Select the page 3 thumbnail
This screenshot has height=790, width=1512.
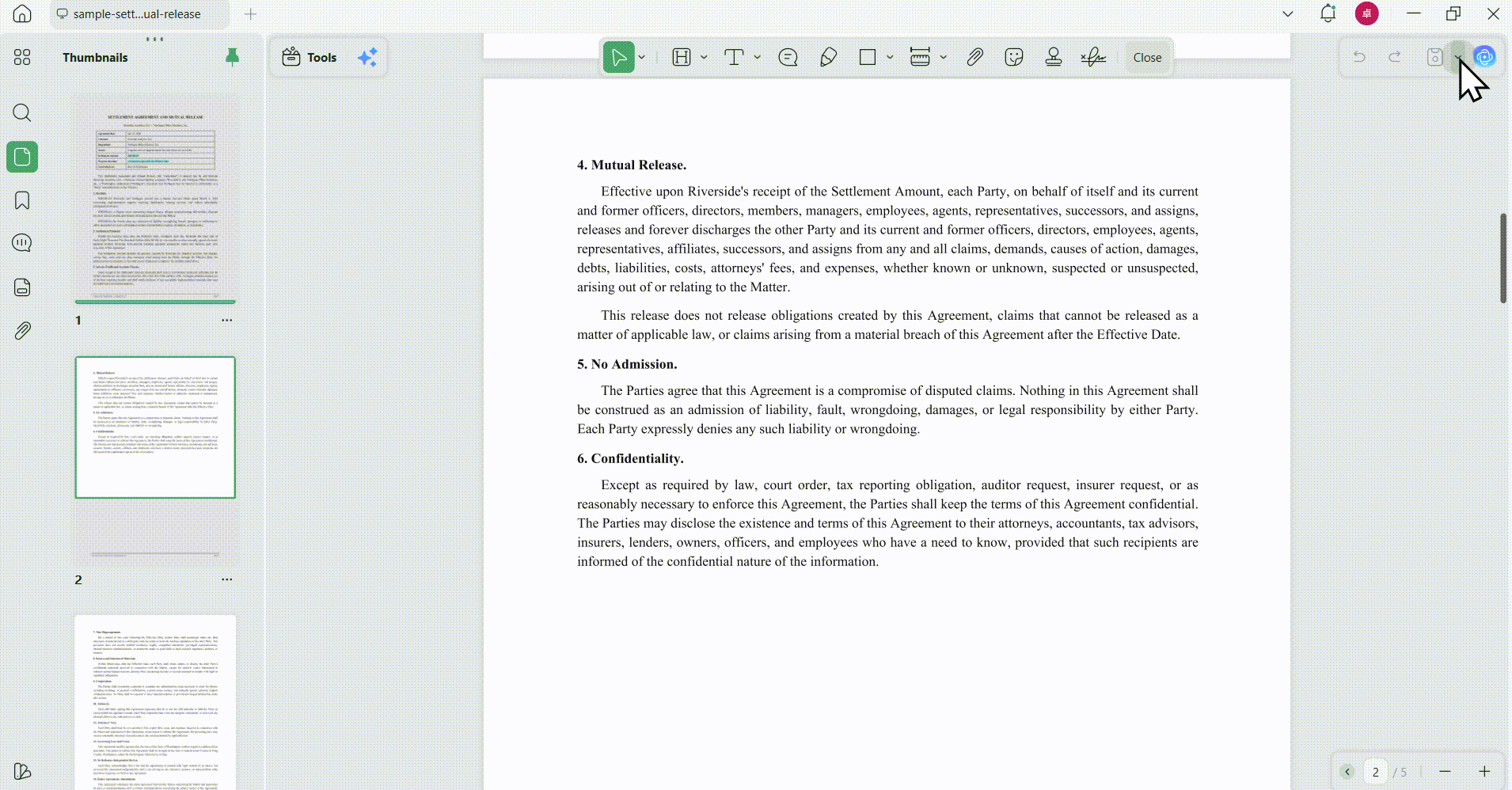(155, 702)
